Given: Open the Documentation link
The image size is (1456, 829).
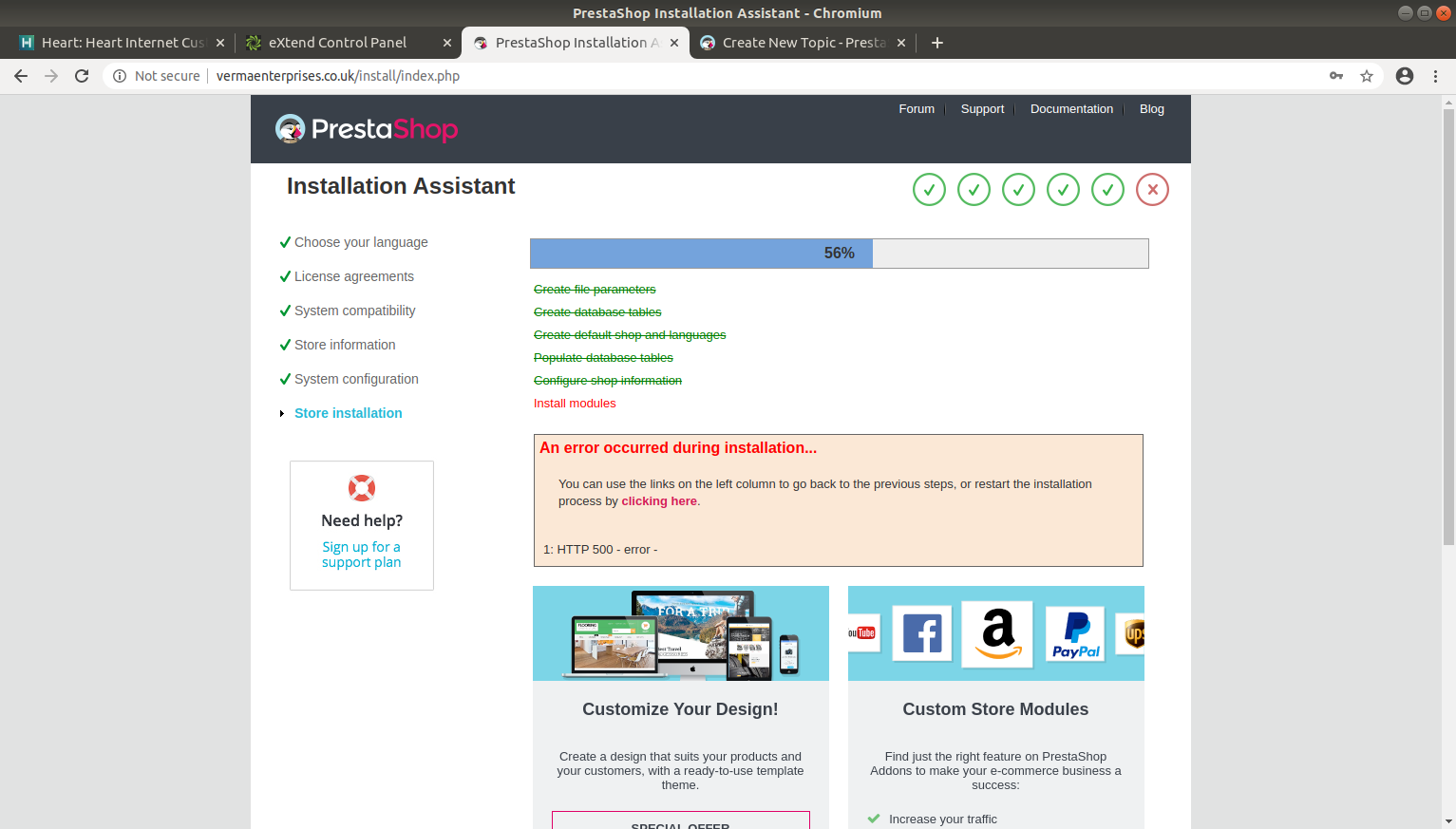Looking at the screenshot, I should [1071, 109].
